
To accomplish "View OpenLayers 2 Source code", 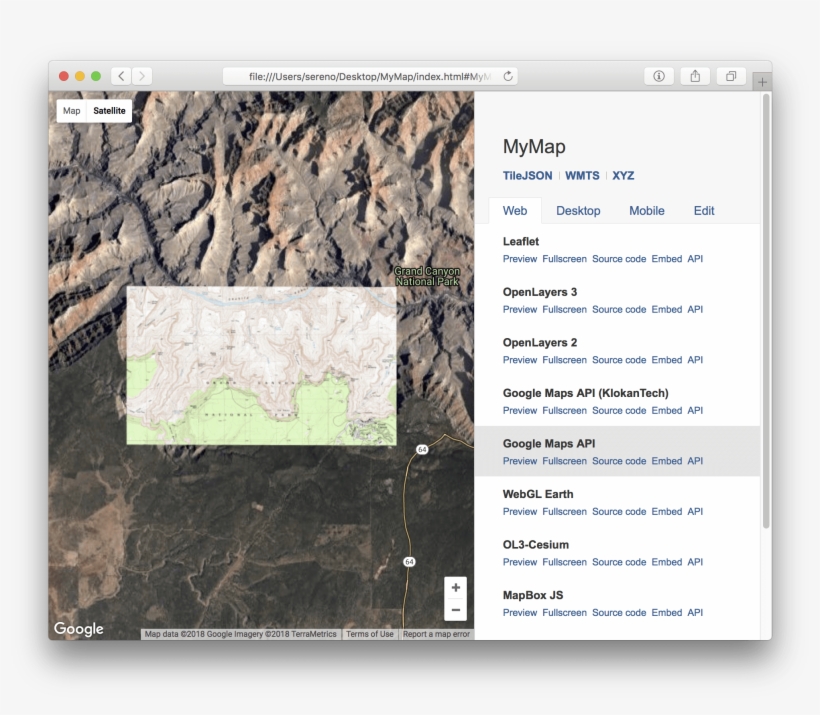I will (619, 360).
